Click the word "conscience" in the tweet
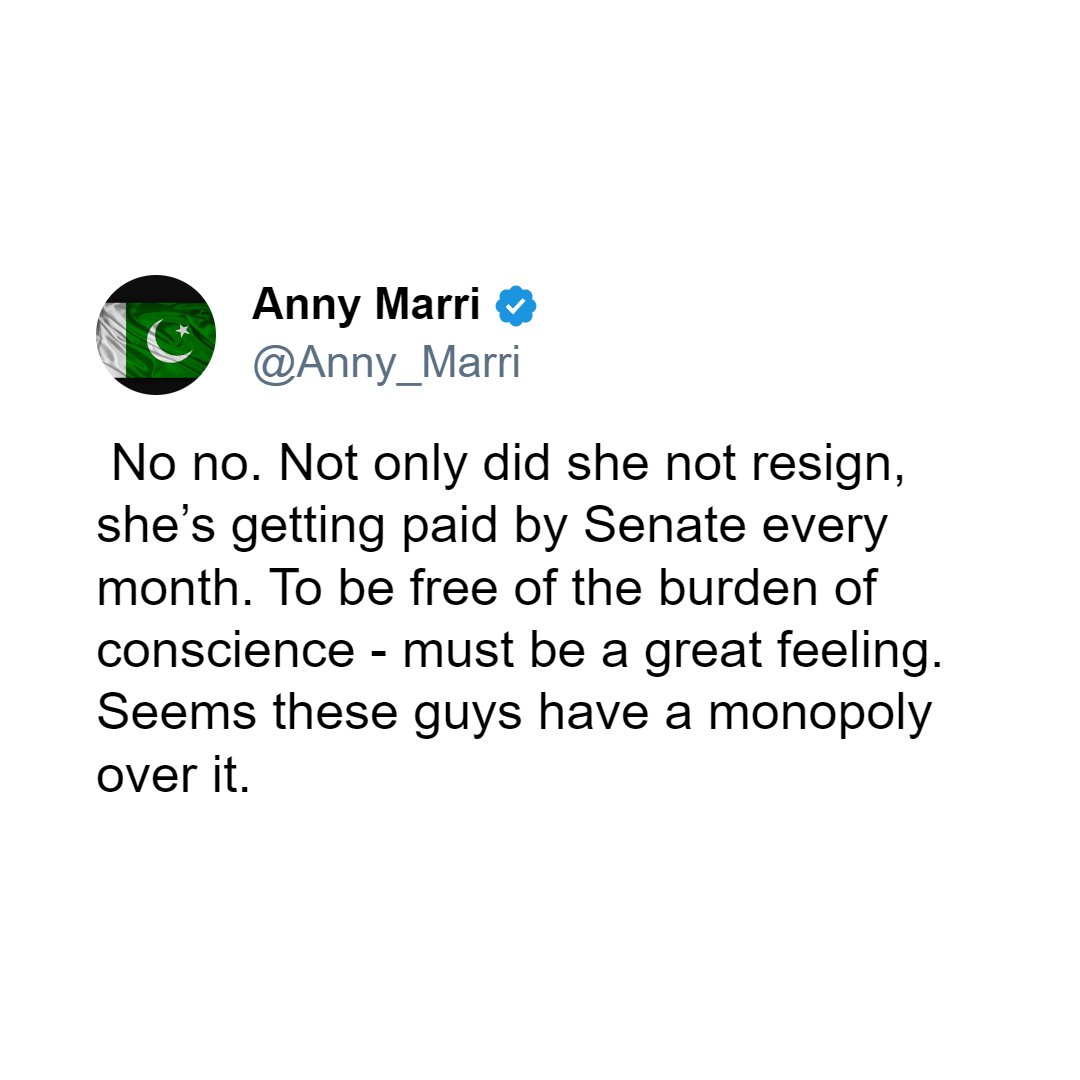This screenshot has width=1080, height=1080. (x=225, y=650)
